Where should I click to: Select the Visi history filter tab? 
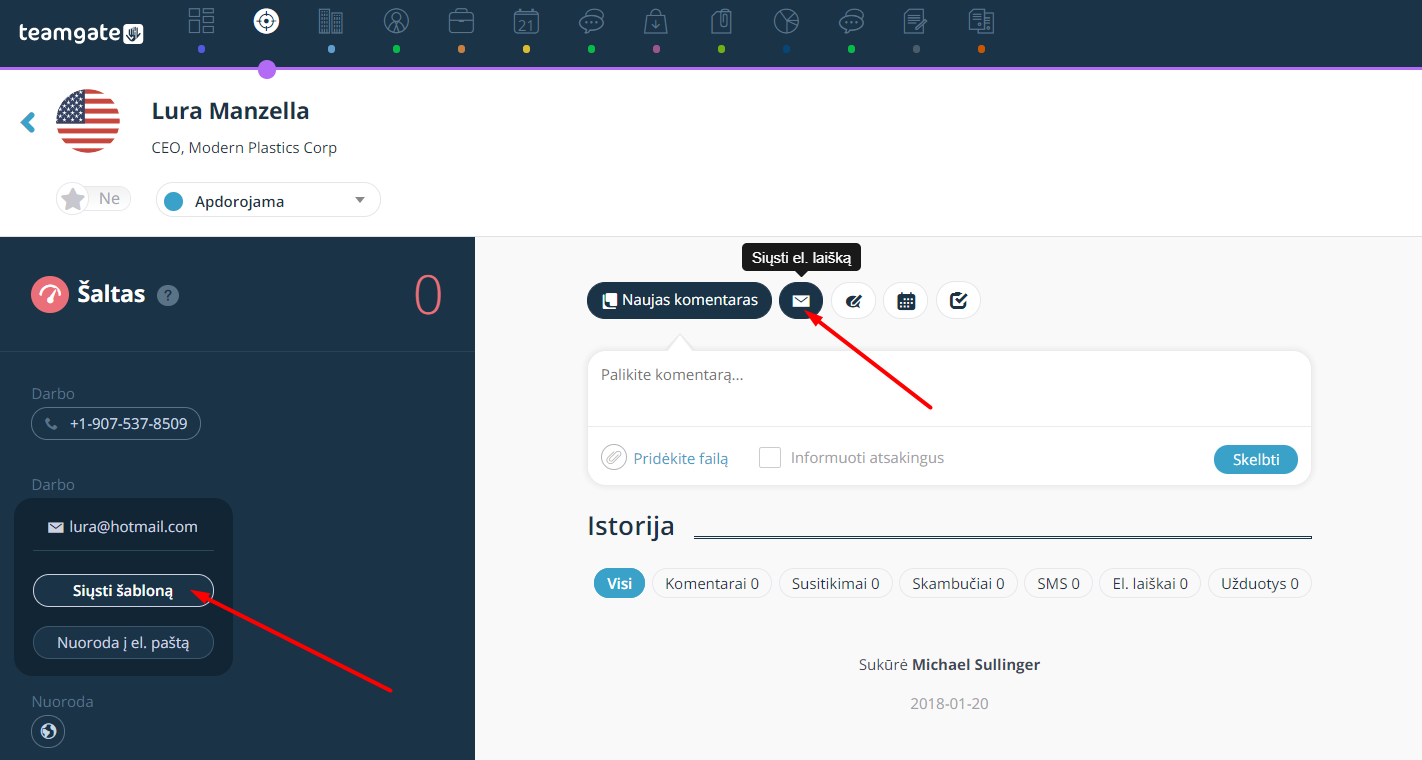coord(619,583)
